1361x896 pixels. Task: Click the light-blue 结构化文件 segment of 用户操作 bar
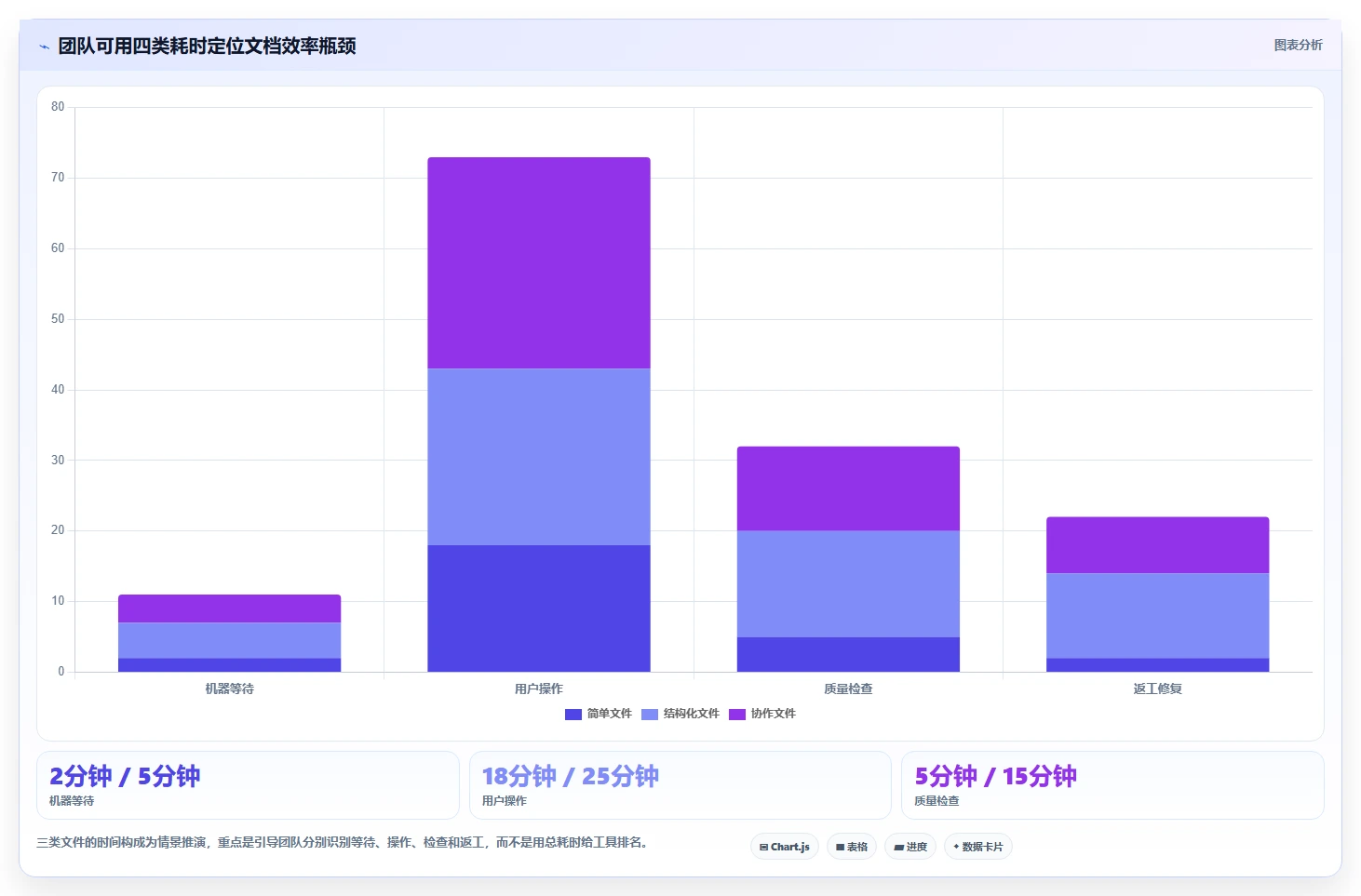coord(539,457)
